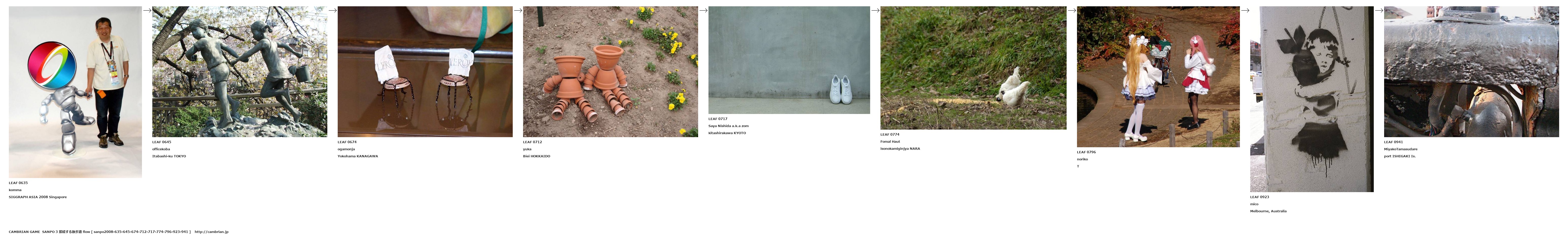Click the arrow before the white dog photo
The height and width of the screenshot is (238, 1568).
(875, 10)
